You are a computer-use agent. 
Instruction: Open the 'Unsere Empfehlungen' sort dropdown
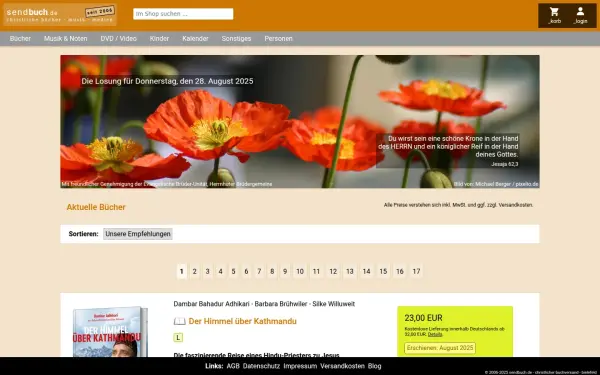click(138, 234)
